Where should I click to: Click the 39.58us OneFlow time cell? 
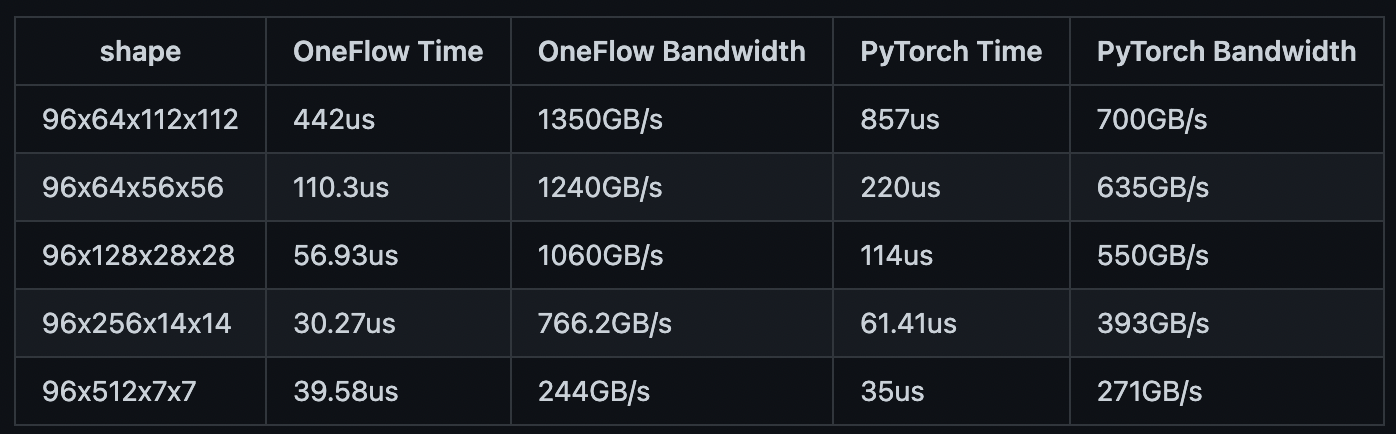[345, 391]
